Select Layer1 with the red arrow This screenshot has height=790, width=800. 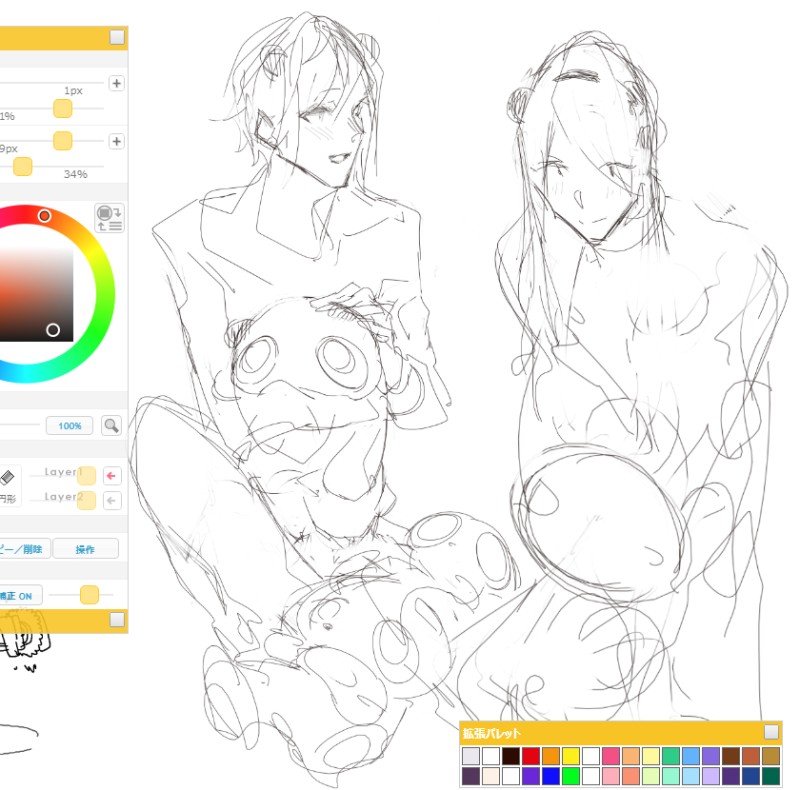point(112,476)
